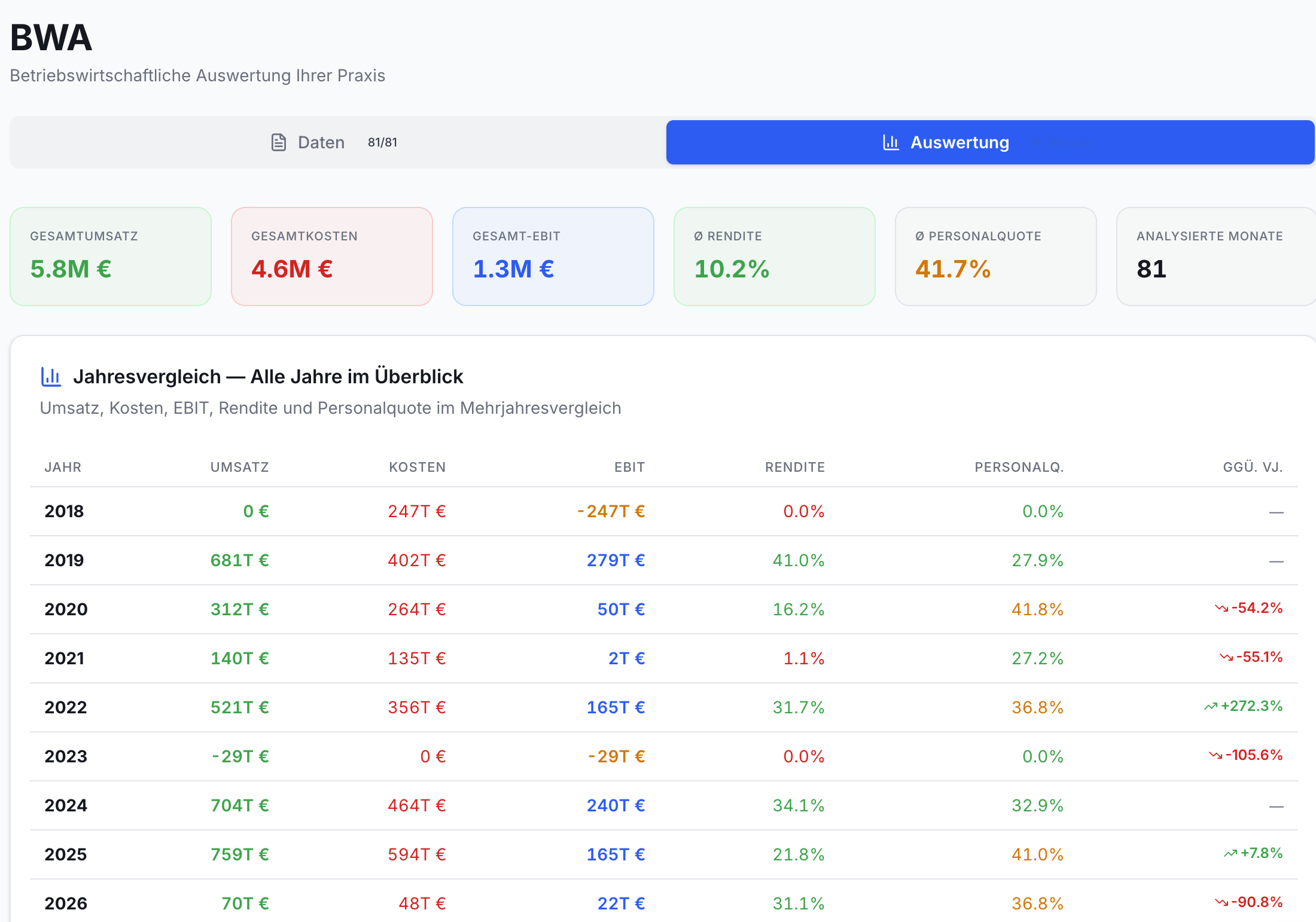
Task: Select the 2018 year row label
Action: [64, 511]
